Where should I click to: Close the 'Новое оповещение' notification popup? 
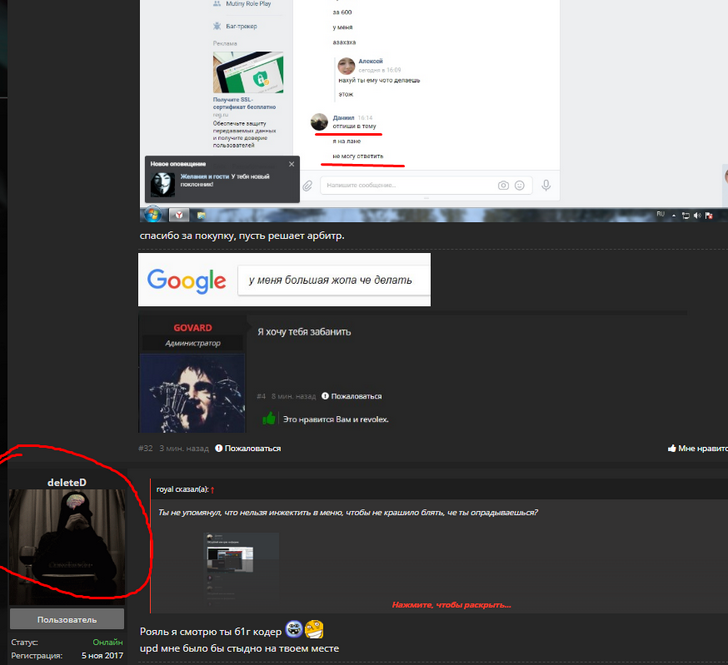(x=292, y=164)
